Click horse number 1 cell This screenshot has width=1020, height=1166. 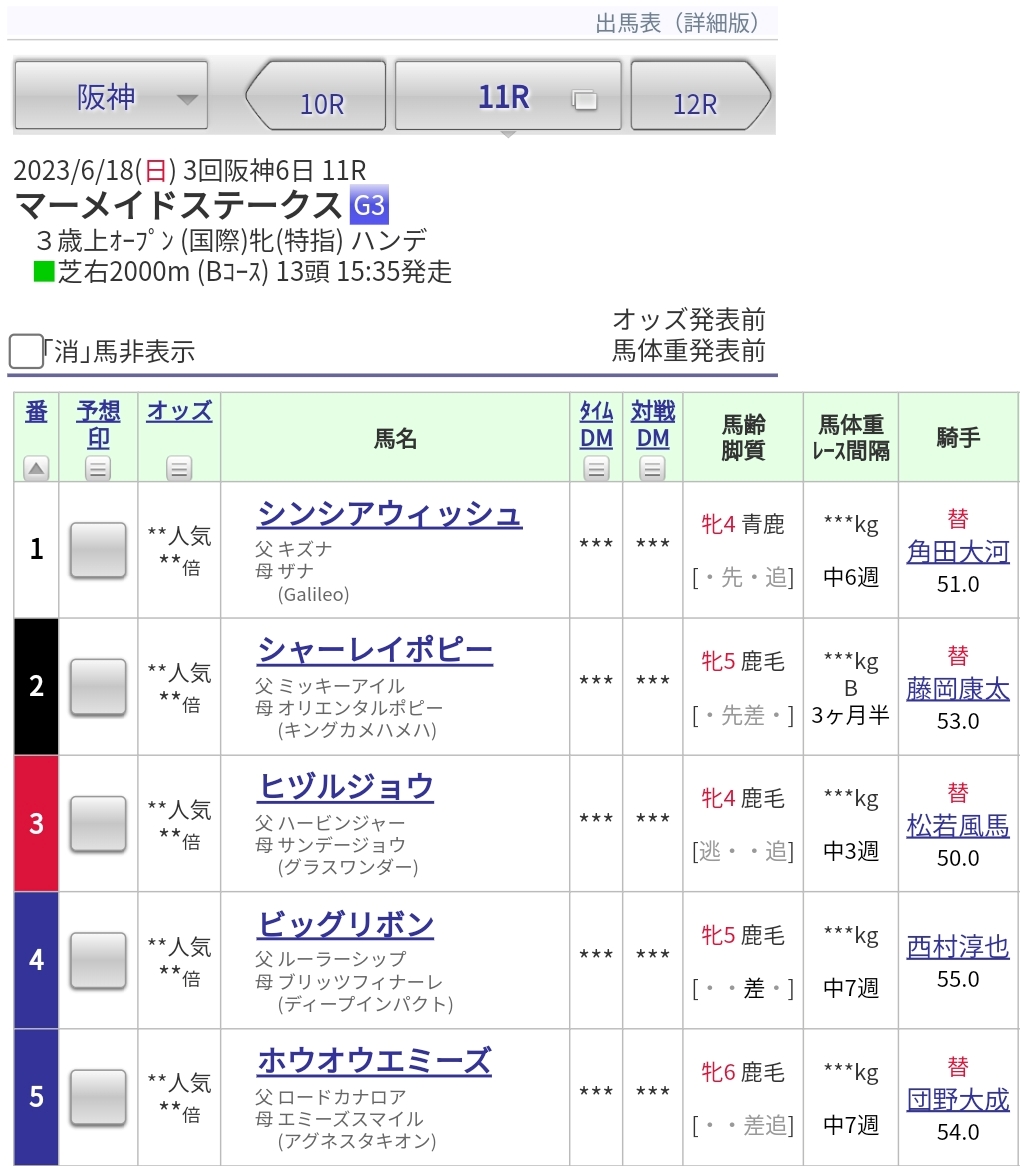click(36, 550)
